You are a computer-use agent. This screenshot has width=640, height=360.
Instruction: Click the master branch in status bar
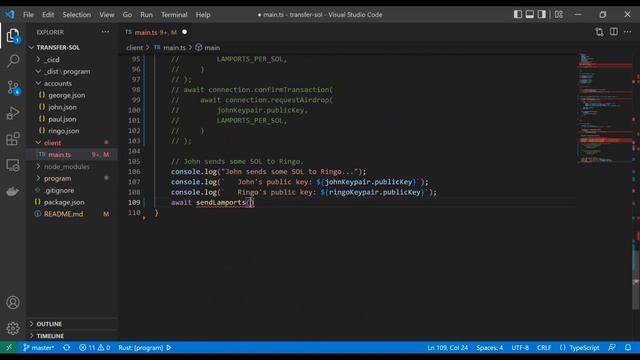click(x=39, y=348)
